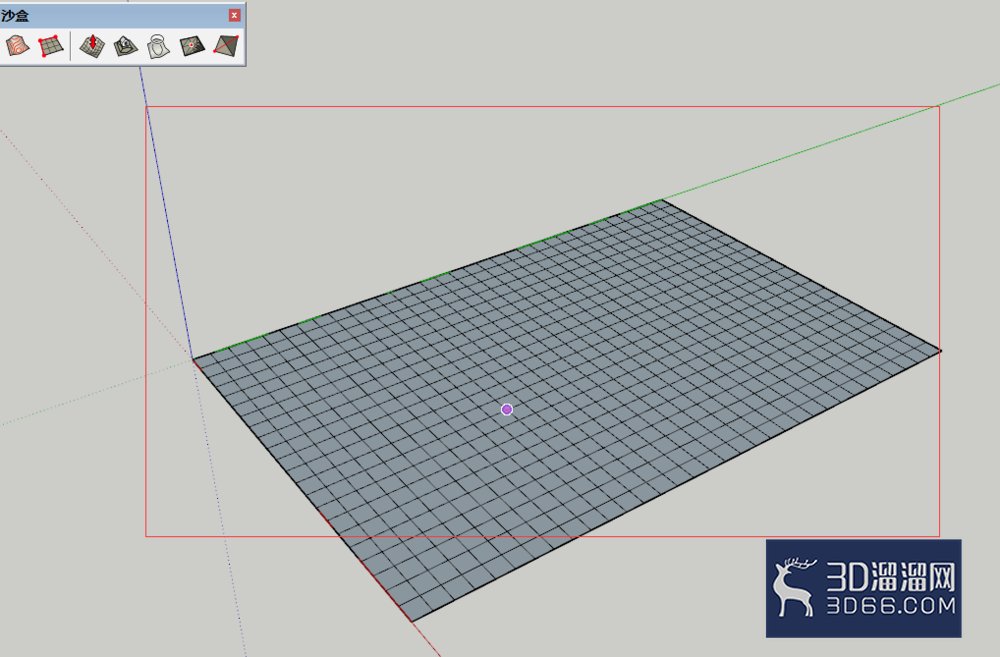Click the toolbar separator between grid and Smoove icons
The image size is (1000, 657).
(x=71, y=46)
